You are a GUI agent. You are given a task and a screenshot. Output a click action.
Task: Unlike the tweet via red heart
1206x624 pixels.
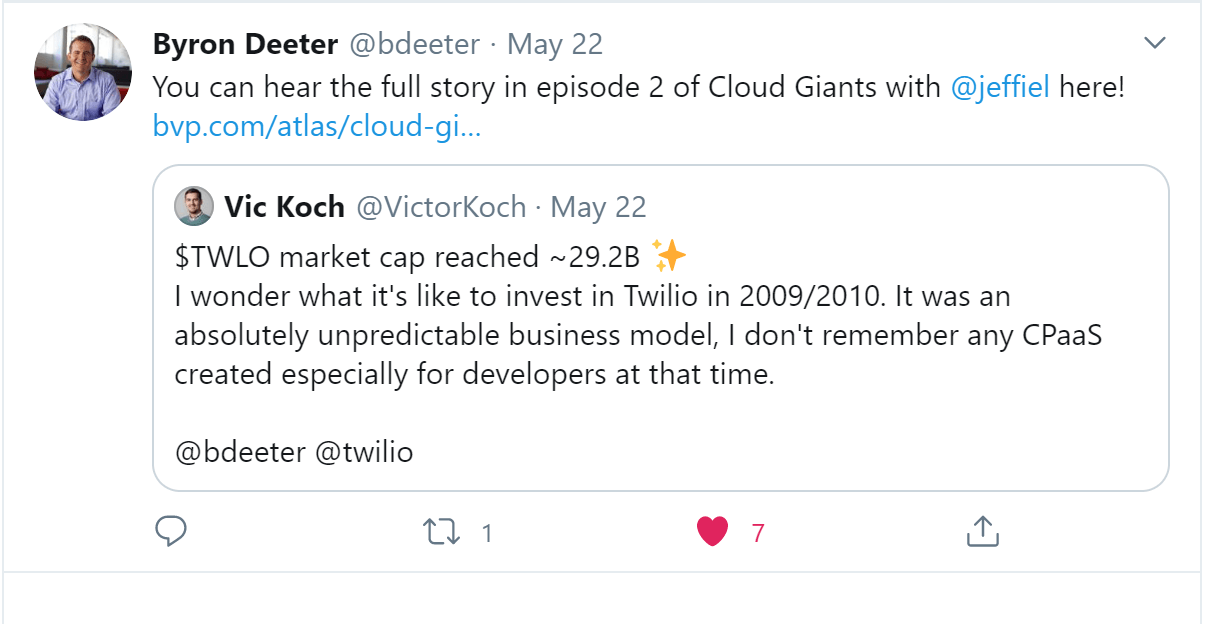[712, 533]
